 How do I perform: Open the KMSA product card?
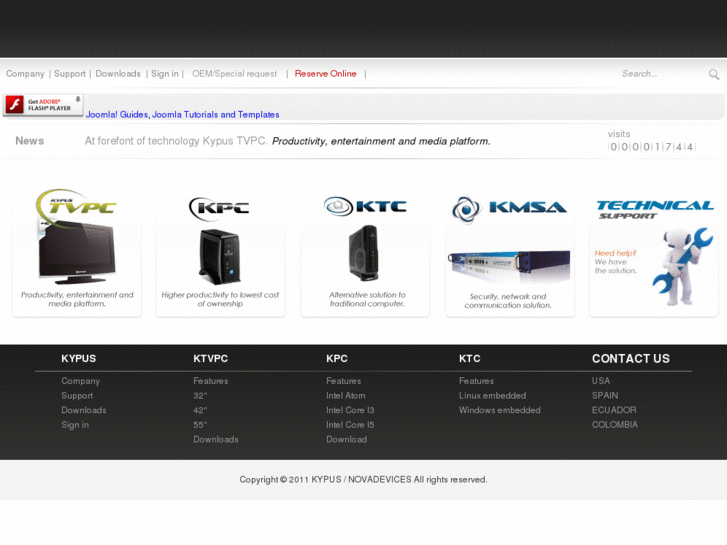point(510,255)
